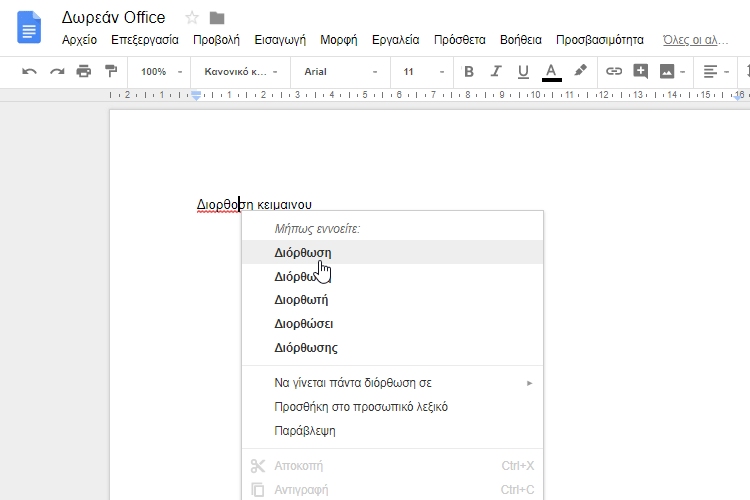This screenshot has width=750, height=500.
Task: Choose suggestion 'Διορθωτή' from context menu
Action: coord(301,300)
